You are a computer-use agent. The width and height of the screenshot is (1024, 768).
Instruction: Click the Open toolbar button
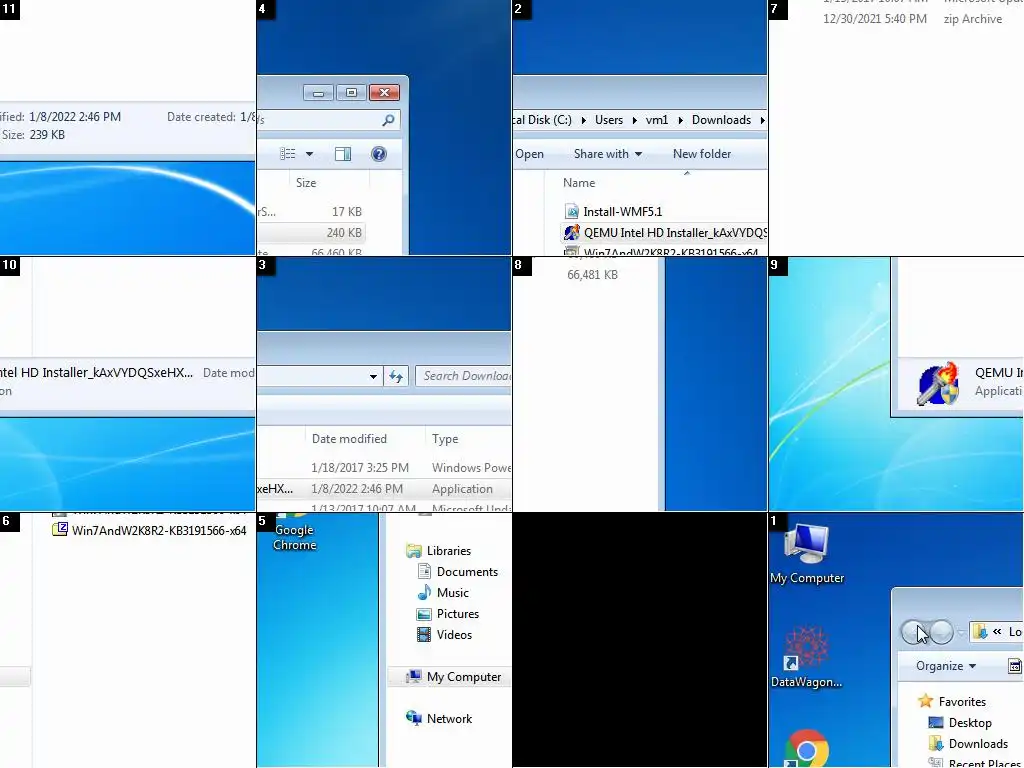tap(529, 154)
